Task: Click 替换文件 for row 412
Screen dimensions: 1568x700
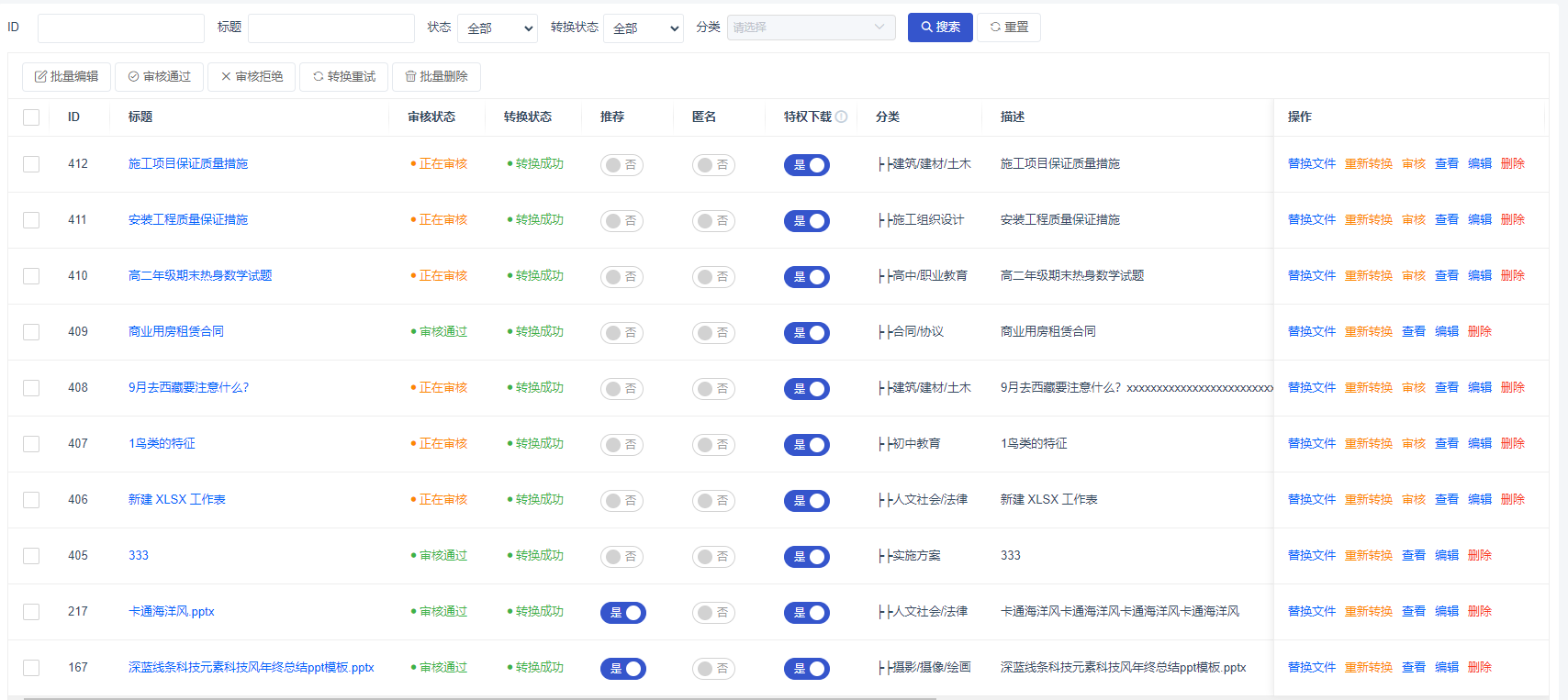Action: (1312, 163)
